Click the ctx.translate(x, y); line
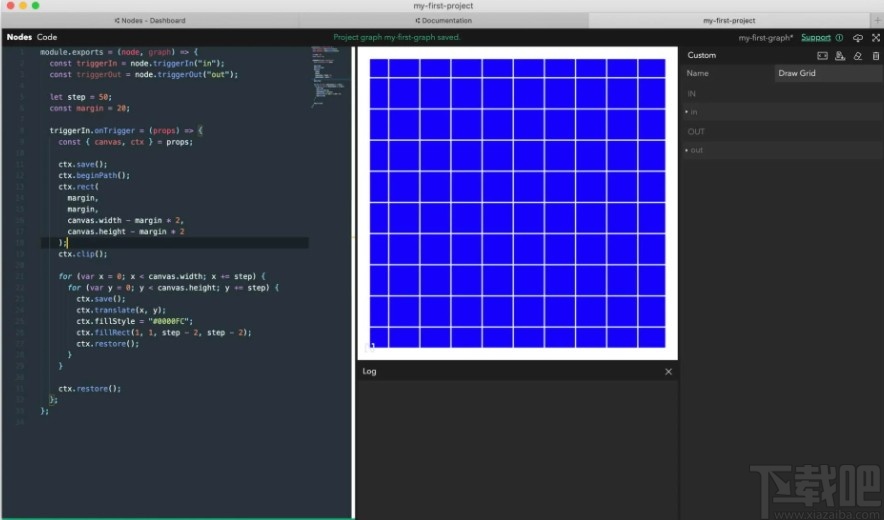Screen dimensions: 884x520 (x=121, y=310)
